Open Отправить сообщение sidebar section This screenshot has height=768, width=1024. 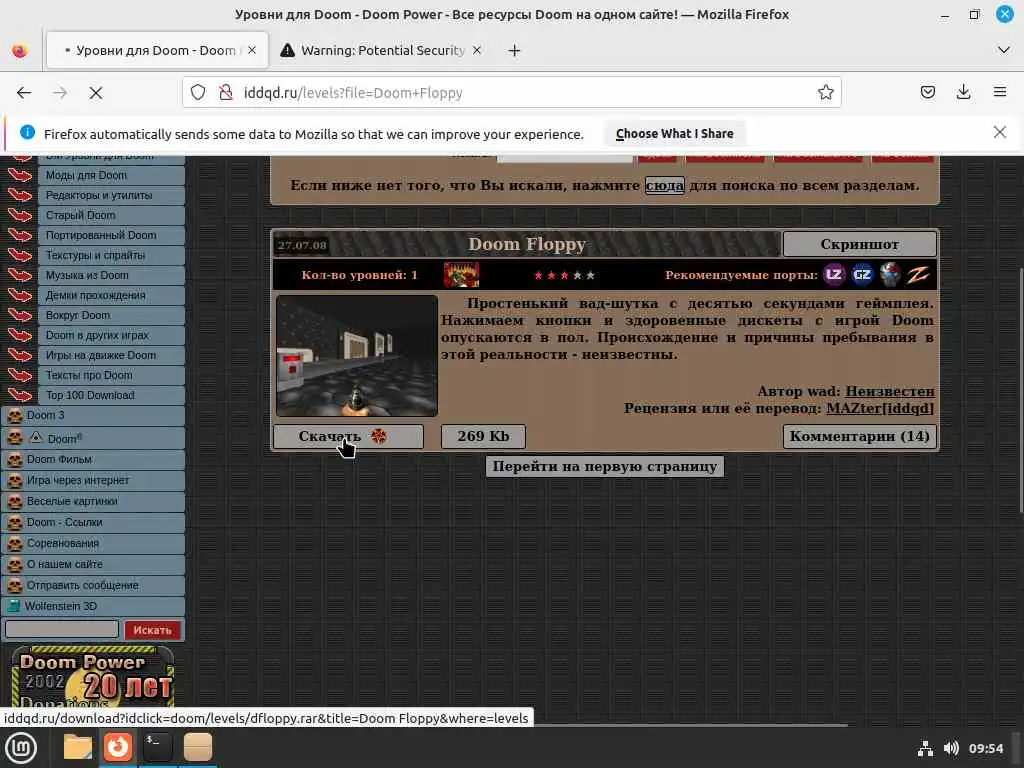pyautogui.click(x=93, y=585)
